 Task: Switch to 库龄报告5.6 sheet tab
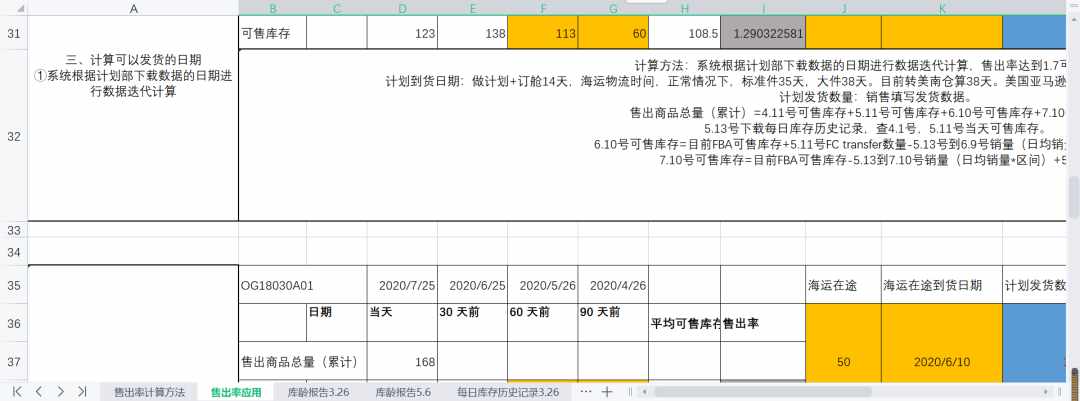403,392
